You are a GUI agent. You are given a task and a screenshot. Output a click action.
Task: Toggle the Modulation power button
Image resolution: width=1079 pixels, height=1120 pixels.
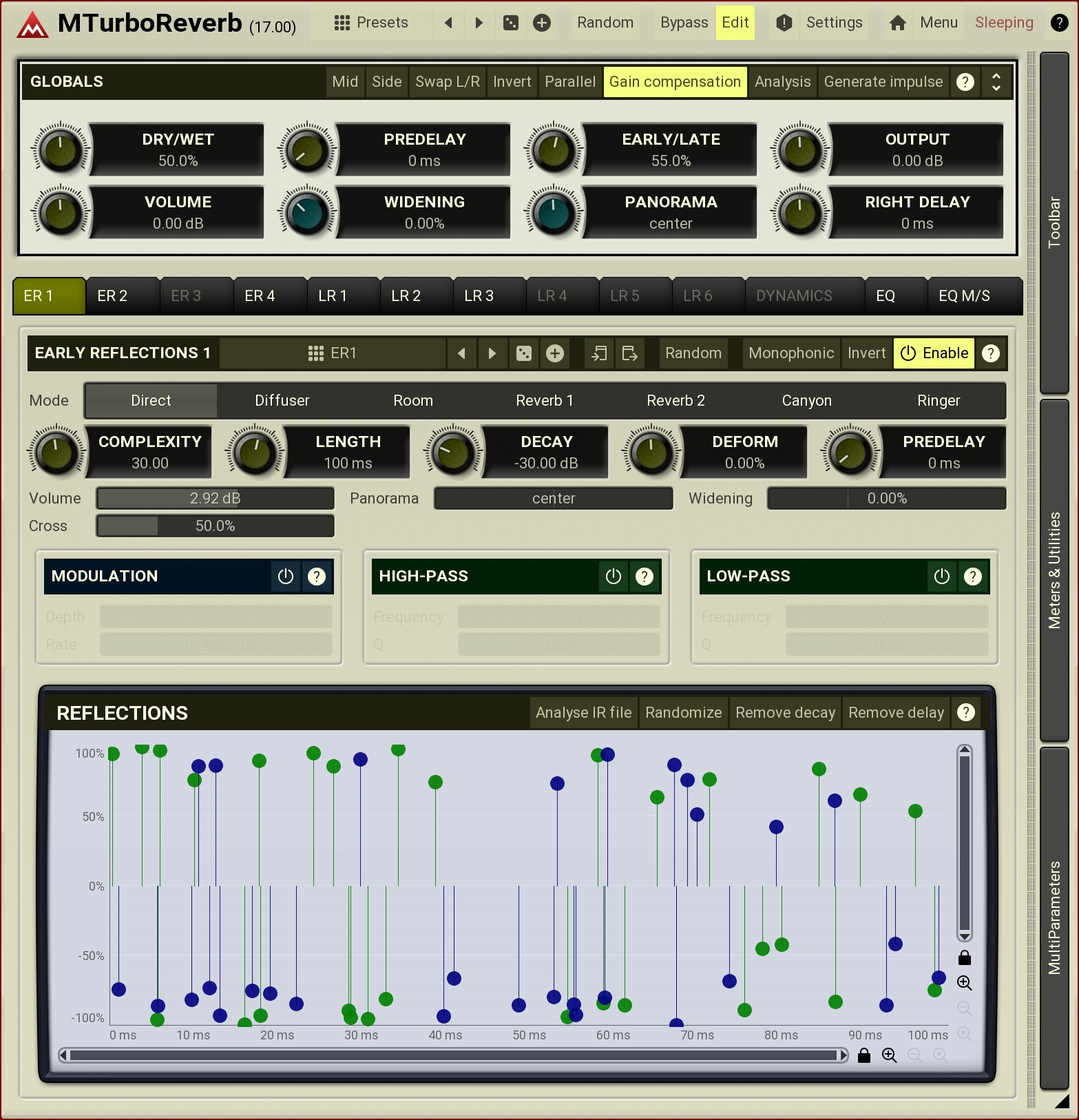coord(285,577)
